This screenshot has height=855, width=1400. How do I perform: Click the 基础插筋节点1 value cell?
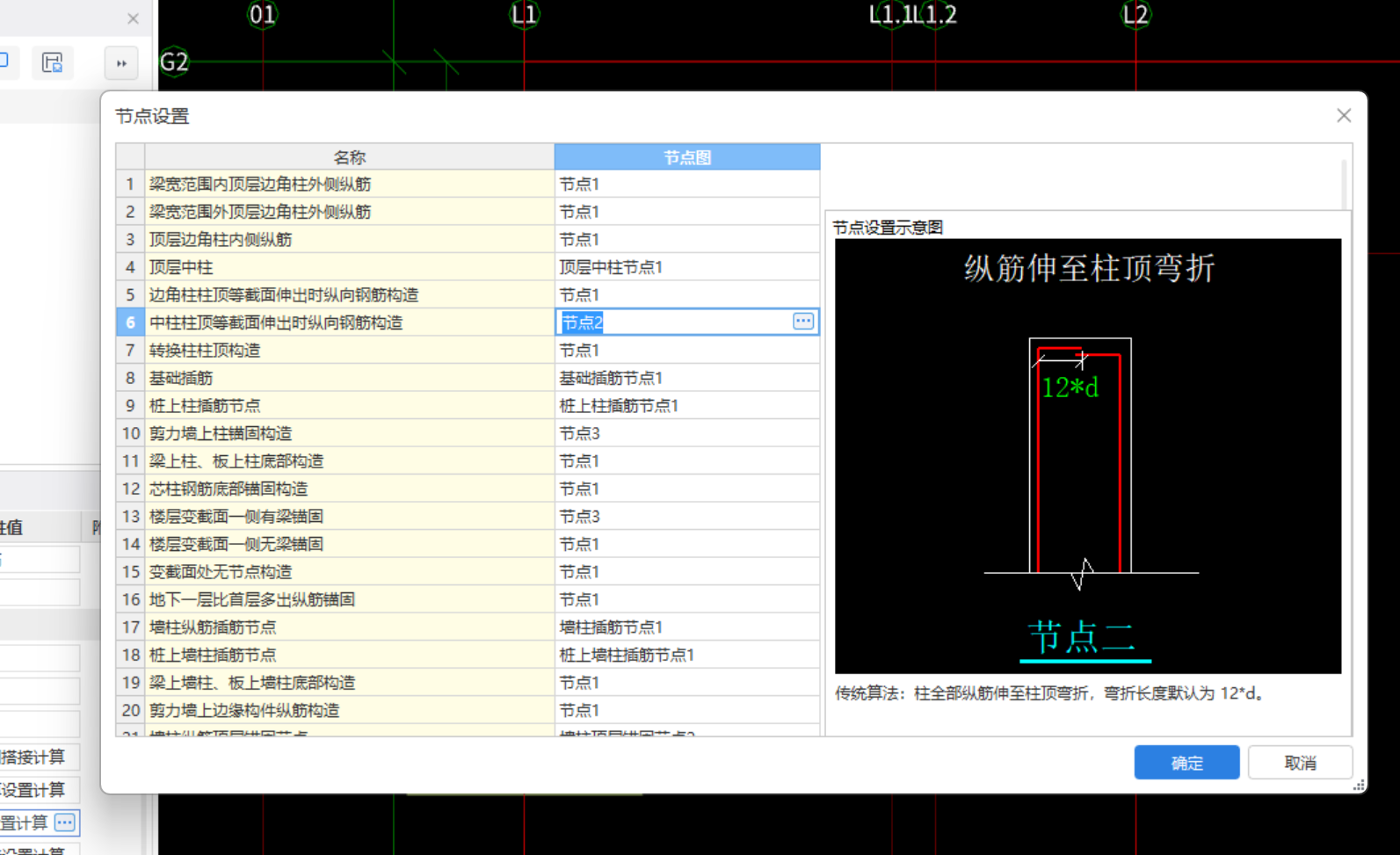(x=686, y=378)
